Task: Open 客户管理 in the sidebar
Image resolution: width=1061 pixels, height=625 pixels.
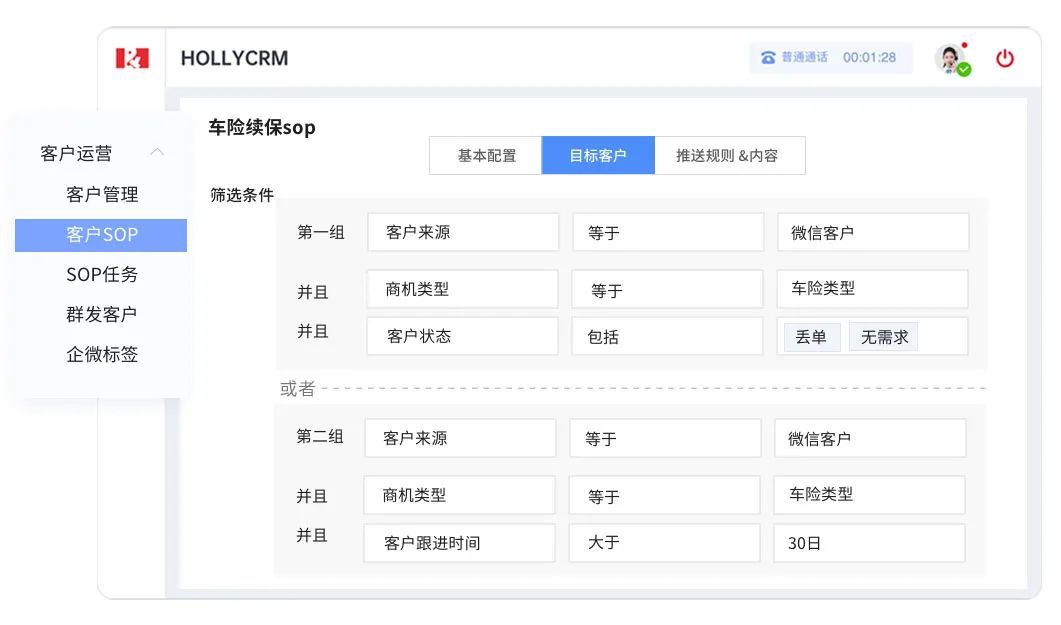Action: point(102,194)
